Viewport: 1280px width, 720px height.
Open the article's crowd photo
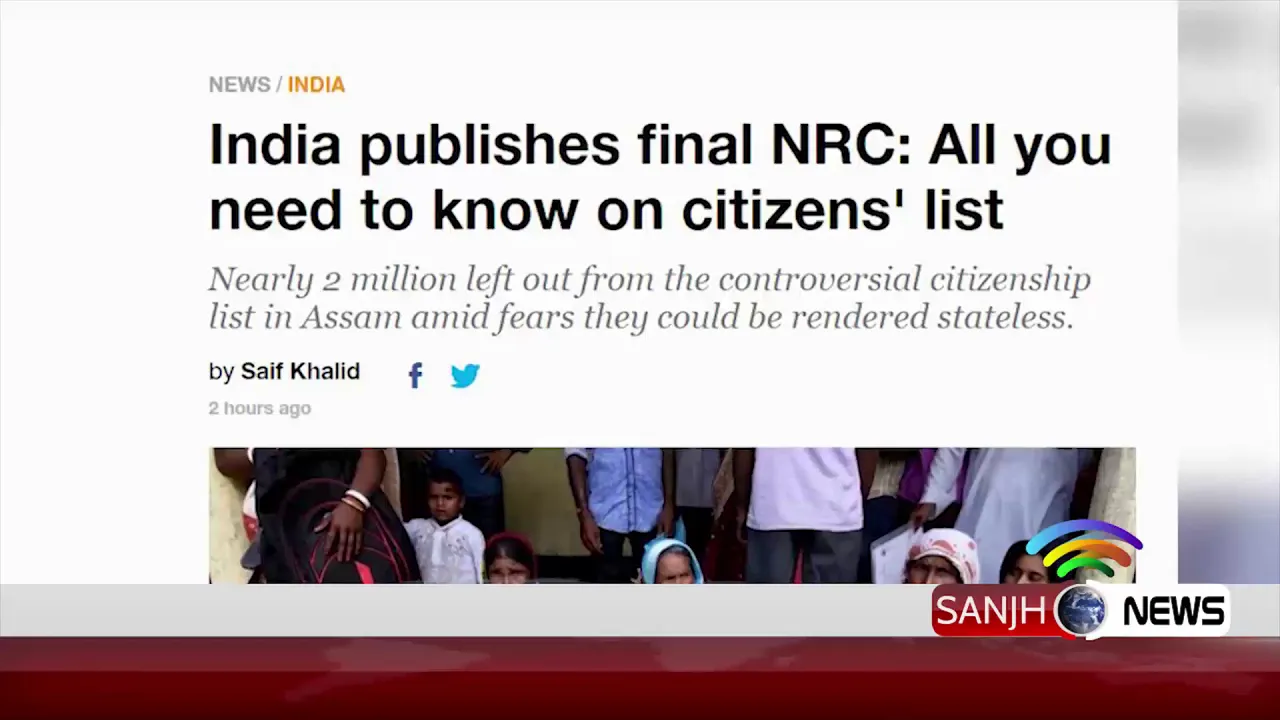(672, 516)
